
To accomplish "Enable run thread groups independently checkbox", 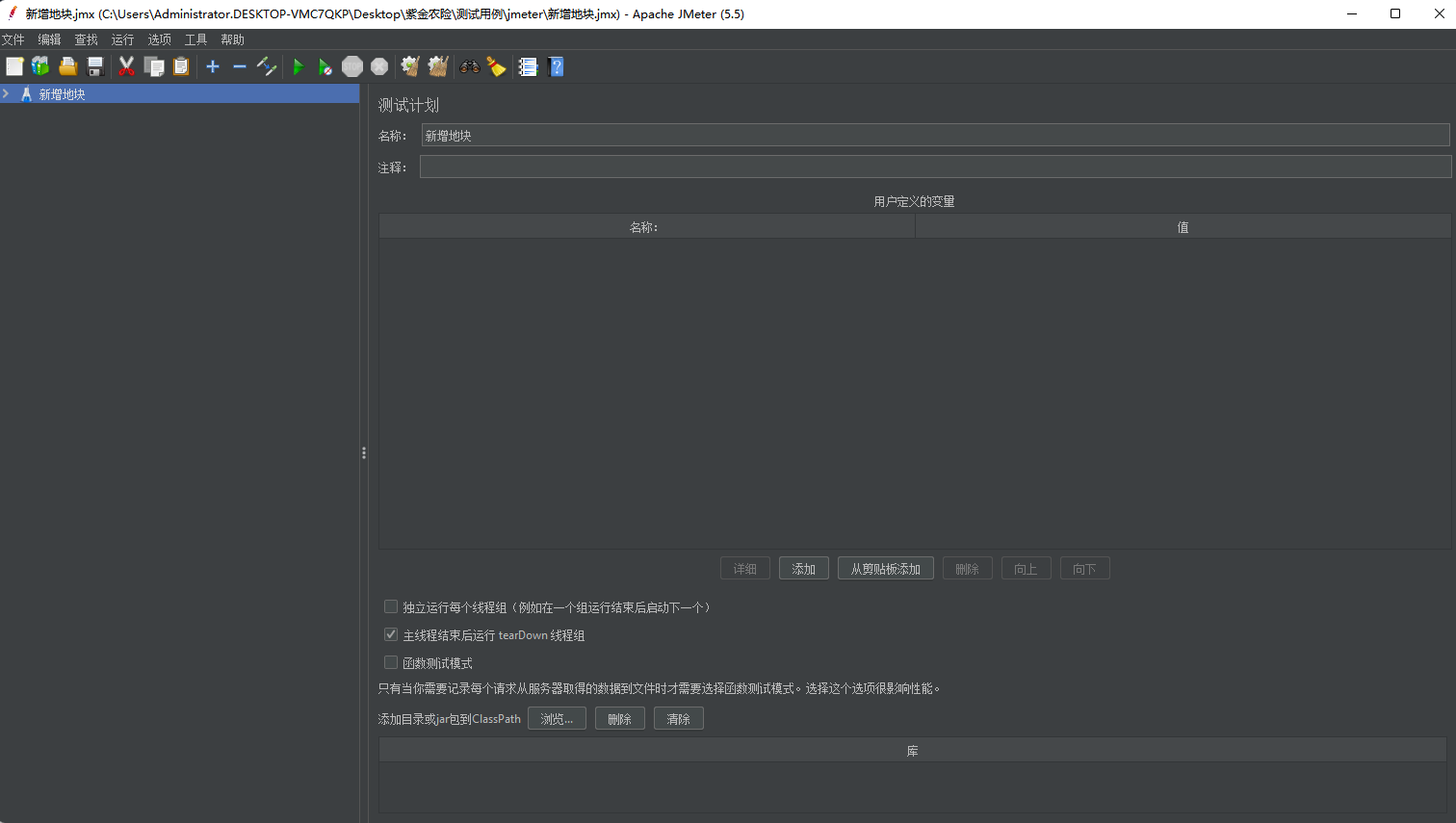I will (x=391, y=606).
